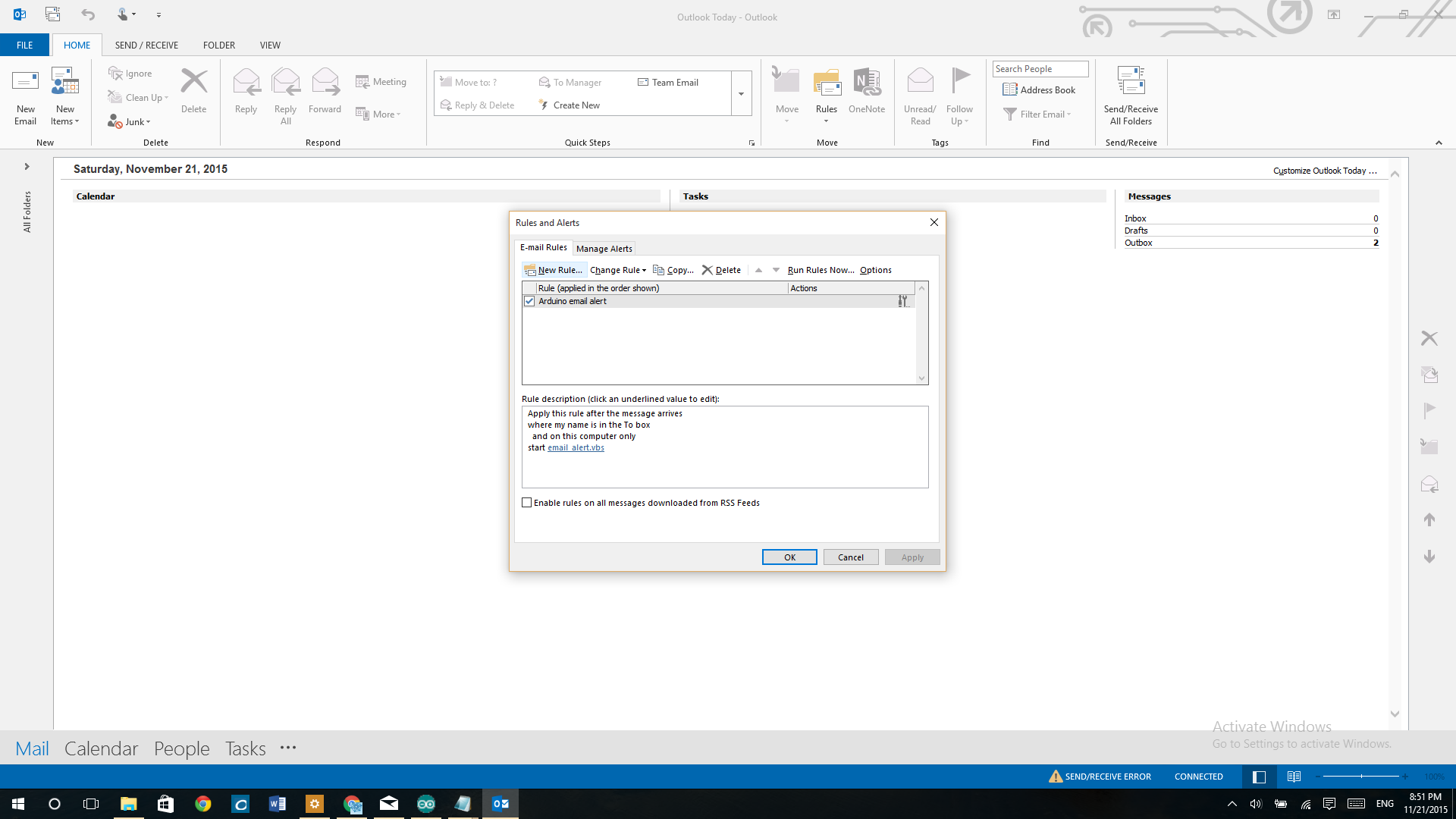Image resolution: width=1456 pixels, height=819 pixels.
Task: Click Run Rules Now
Action: click(820, 269)
